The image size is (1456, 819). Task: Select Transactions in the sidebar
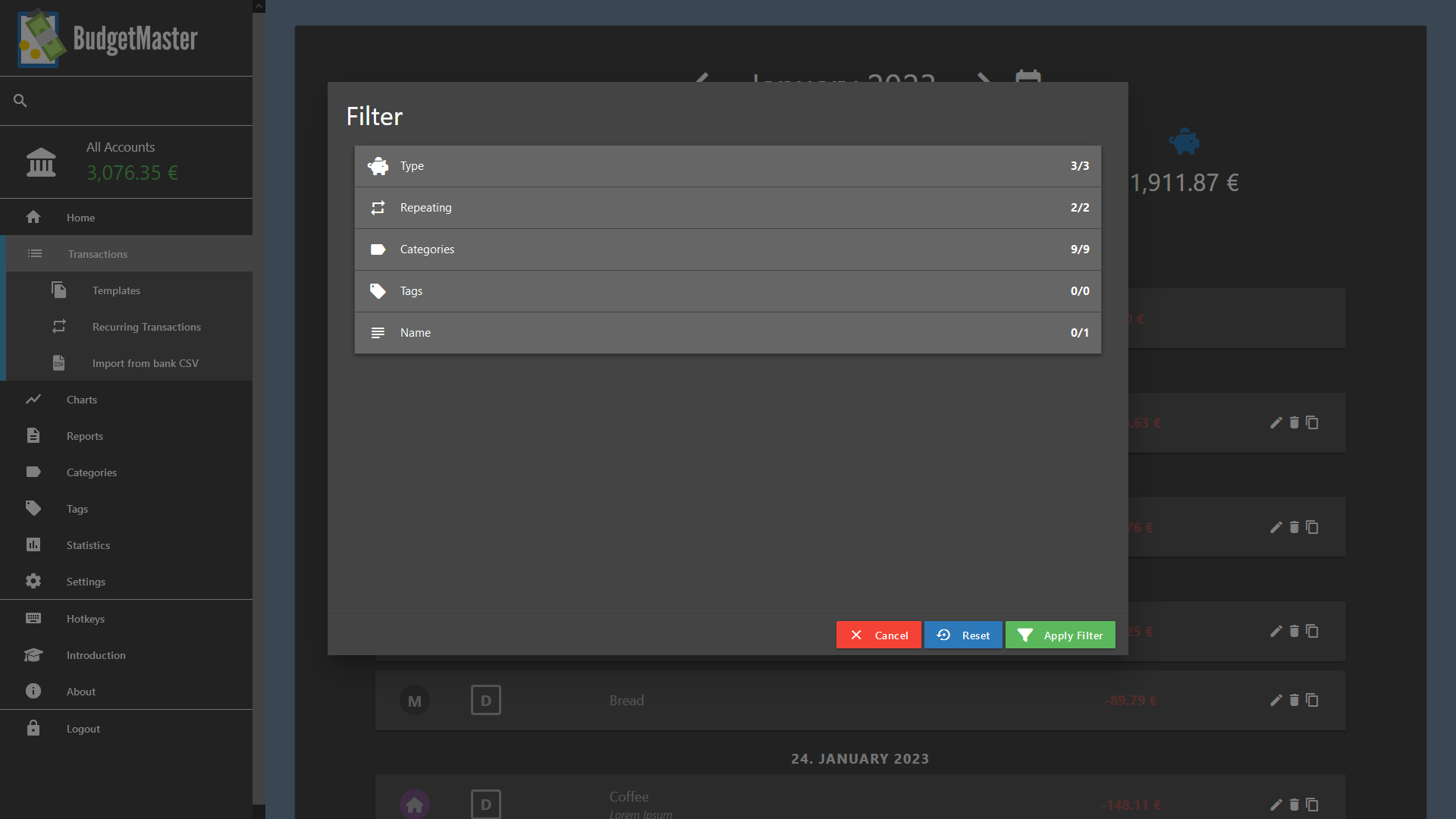coord(129,254)
